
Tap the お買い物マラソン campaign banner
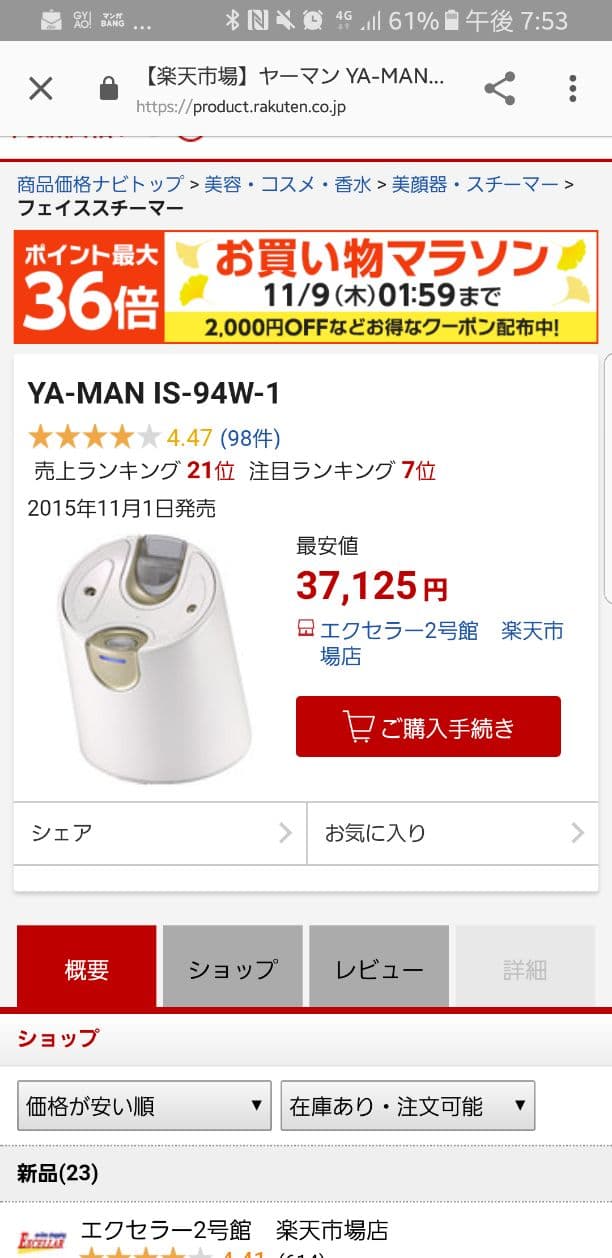(306, 287)
